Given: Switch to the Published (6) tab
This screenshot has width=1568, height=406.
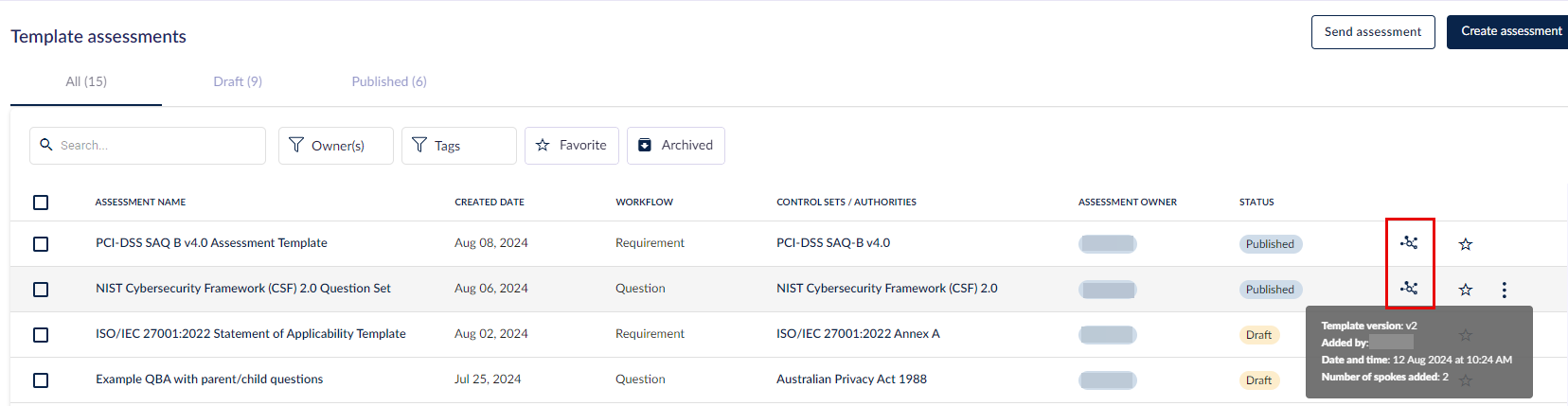Looking at the screenshot, I should [x=389, y=81].
